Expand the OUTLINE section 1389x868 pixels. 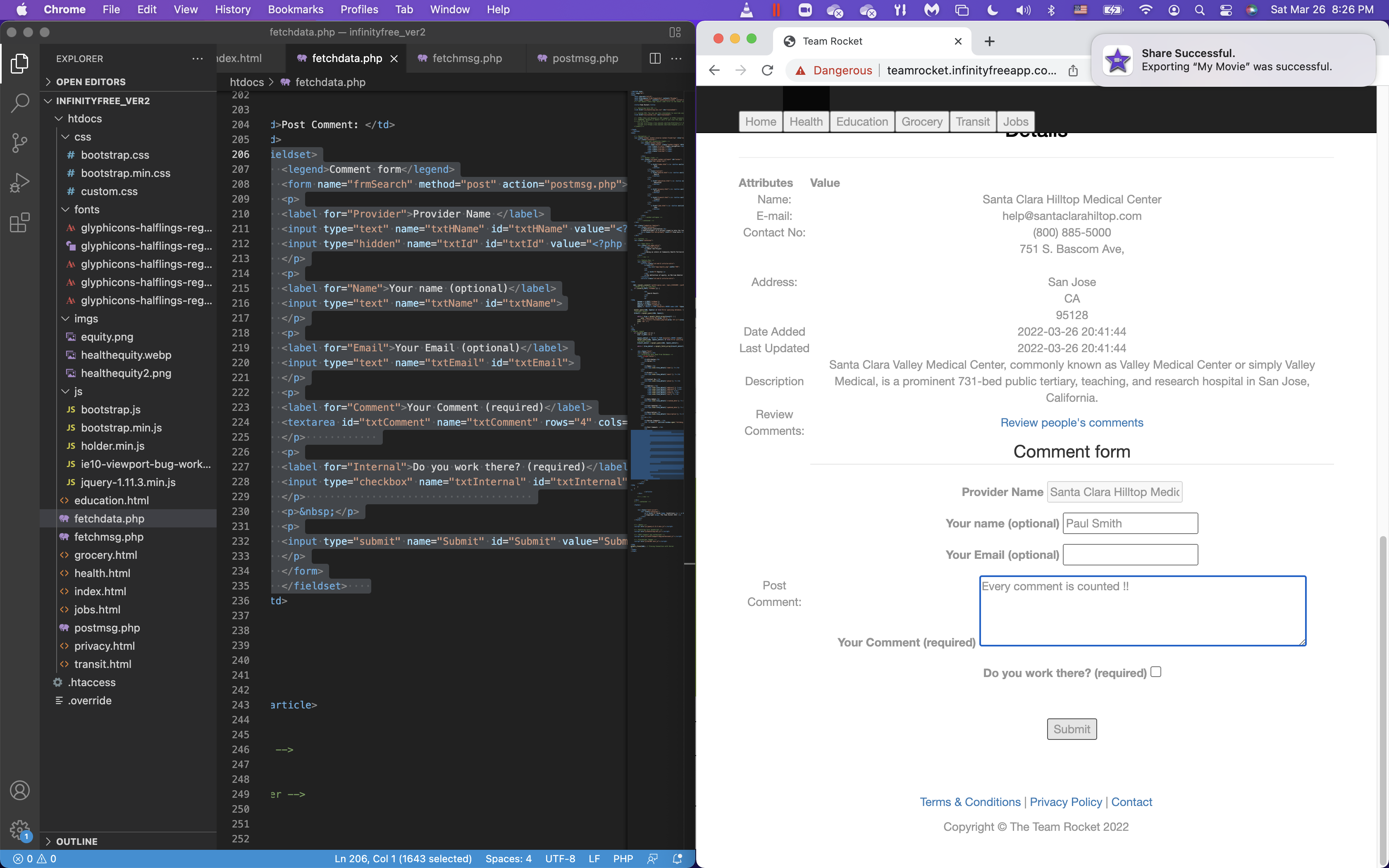(x=49, y=841)
